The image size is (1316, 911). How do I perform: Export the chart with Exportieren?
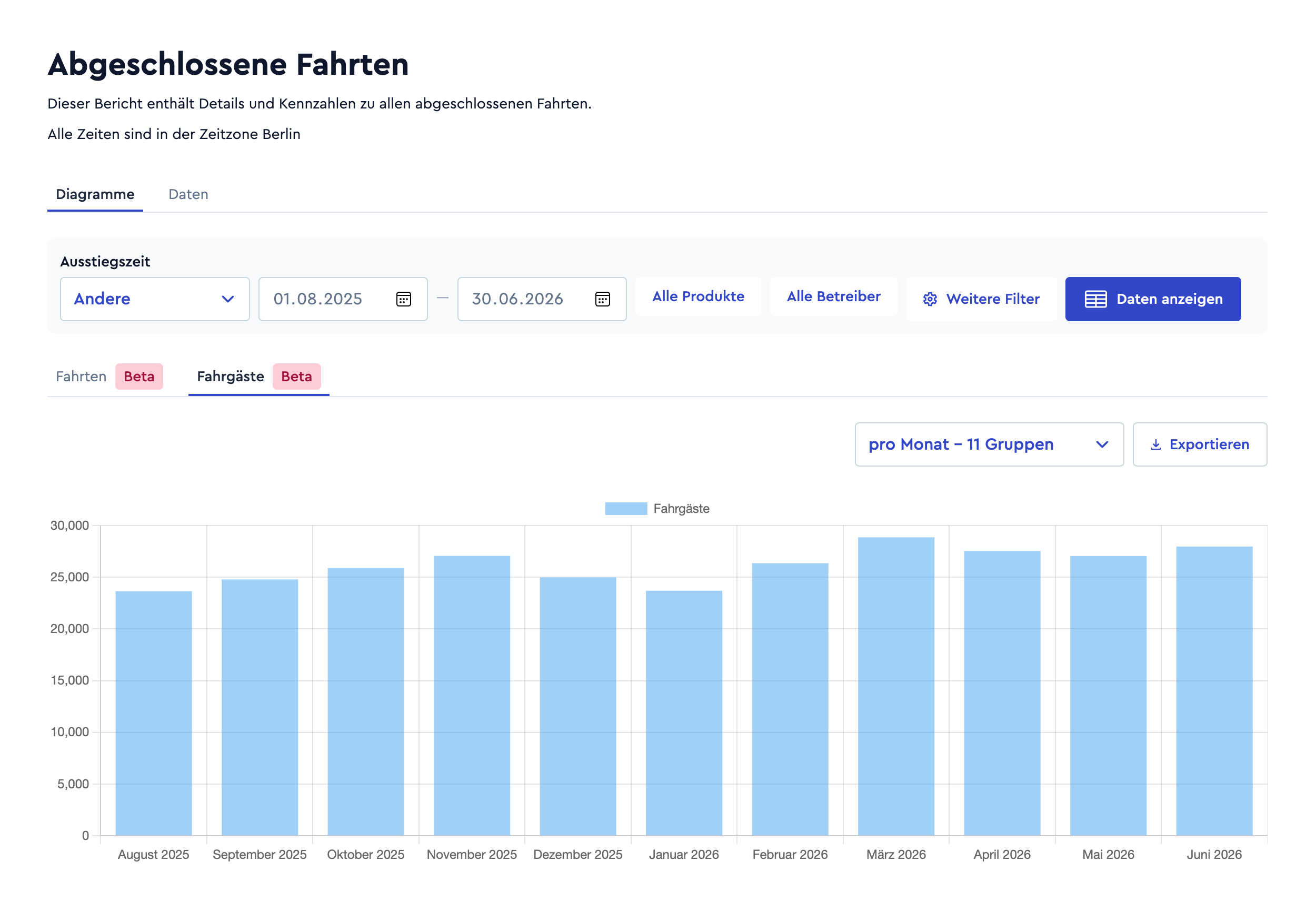(1200, 444)
